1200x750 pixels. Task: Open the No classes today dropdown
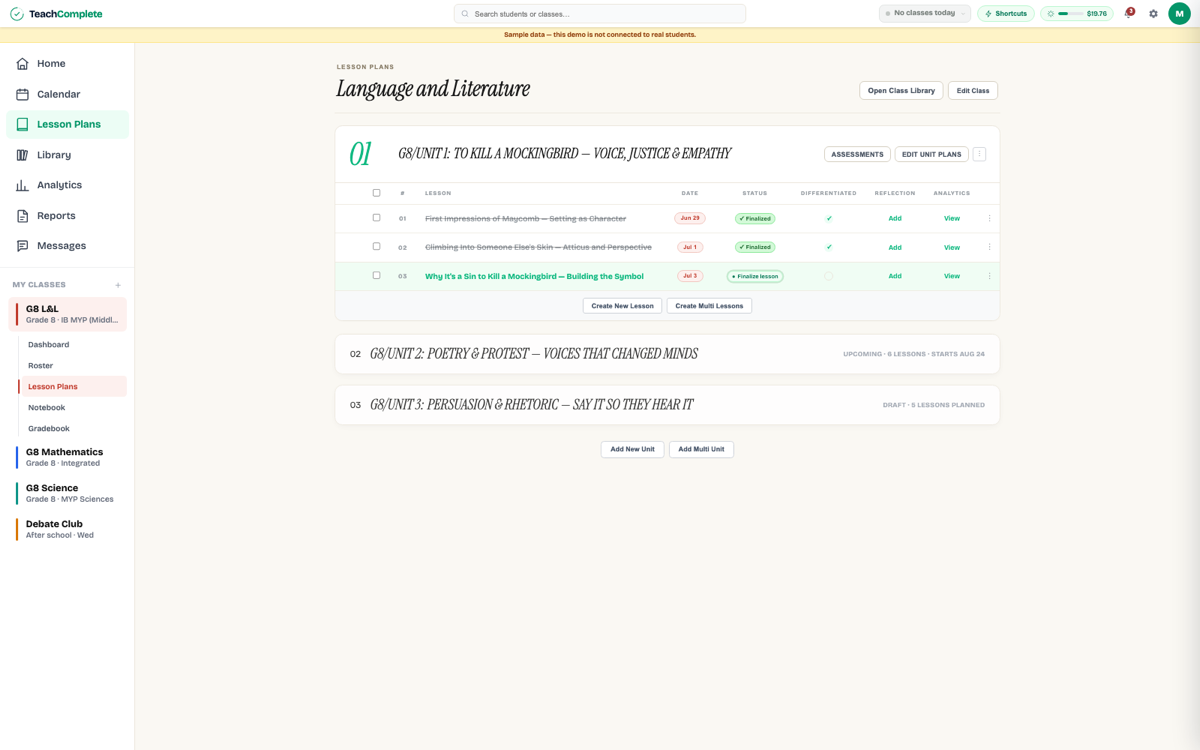[x=925, y=14]
